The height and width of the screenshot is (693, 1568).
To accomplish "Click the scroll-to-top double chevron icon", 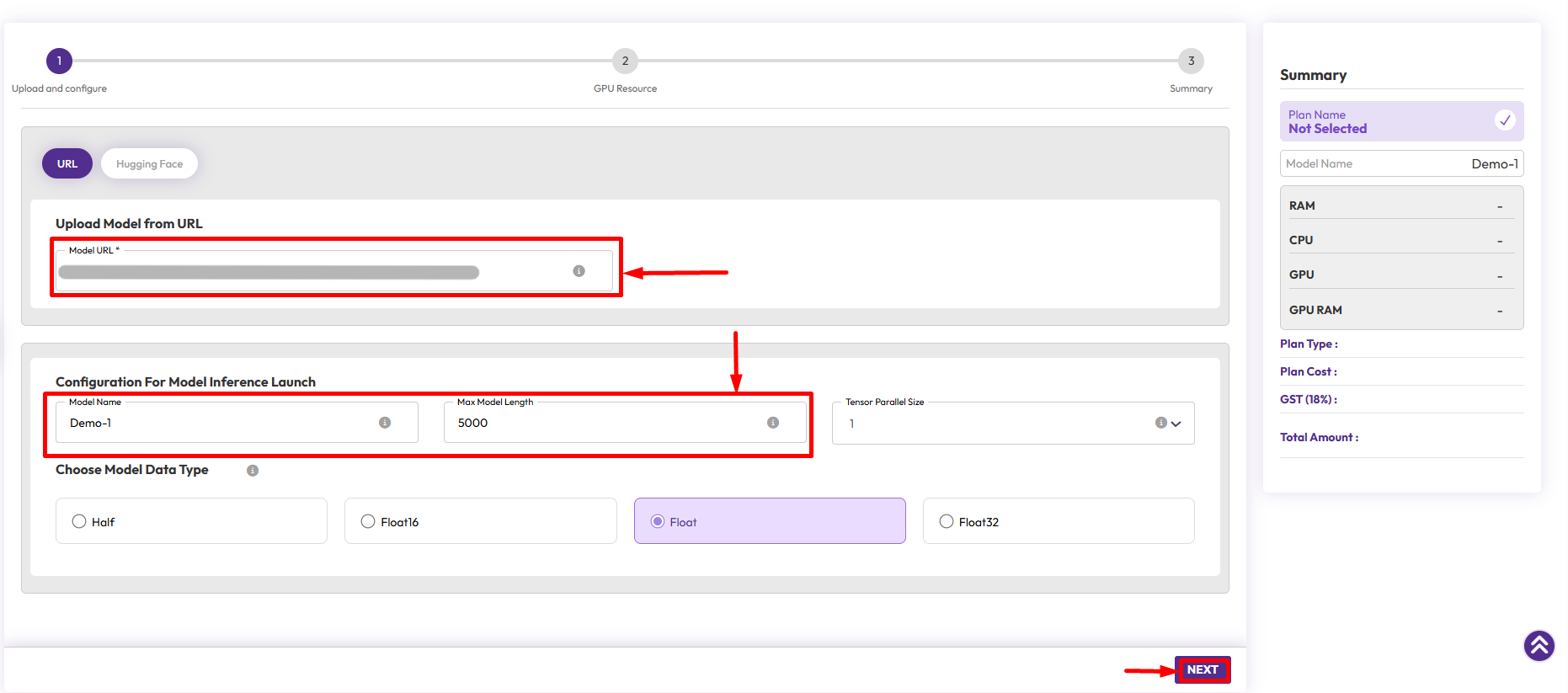I will click(x=1539, y=646).
